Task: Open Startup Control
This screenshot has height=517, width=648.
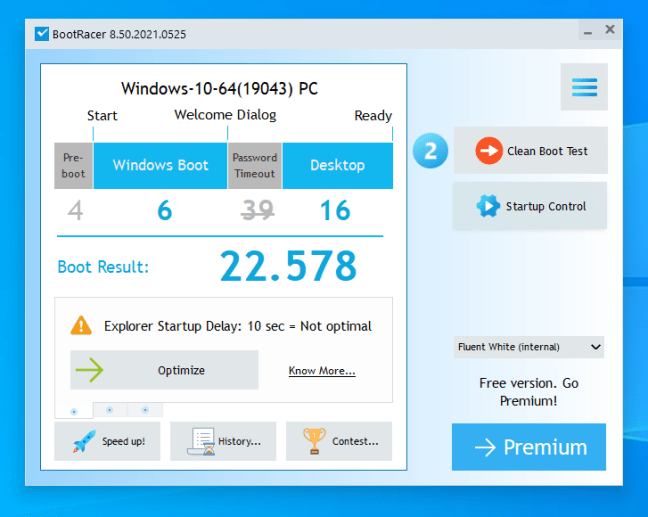Action: pos(530,205)
